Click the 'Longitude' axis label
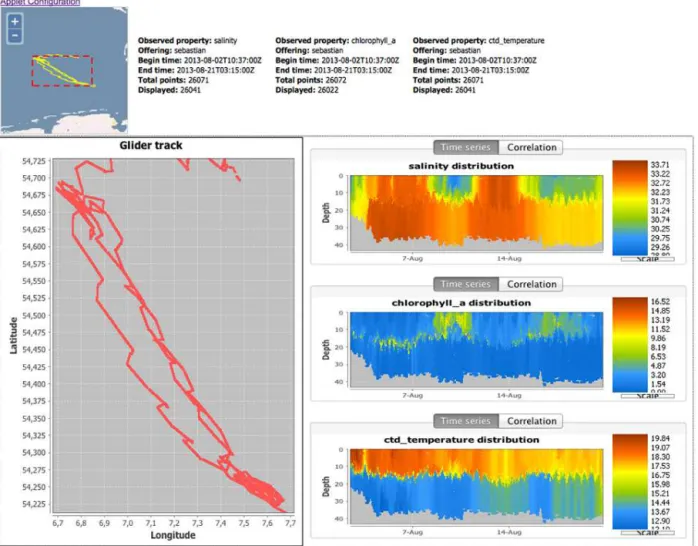698x546 pixels. click(173, 535)
